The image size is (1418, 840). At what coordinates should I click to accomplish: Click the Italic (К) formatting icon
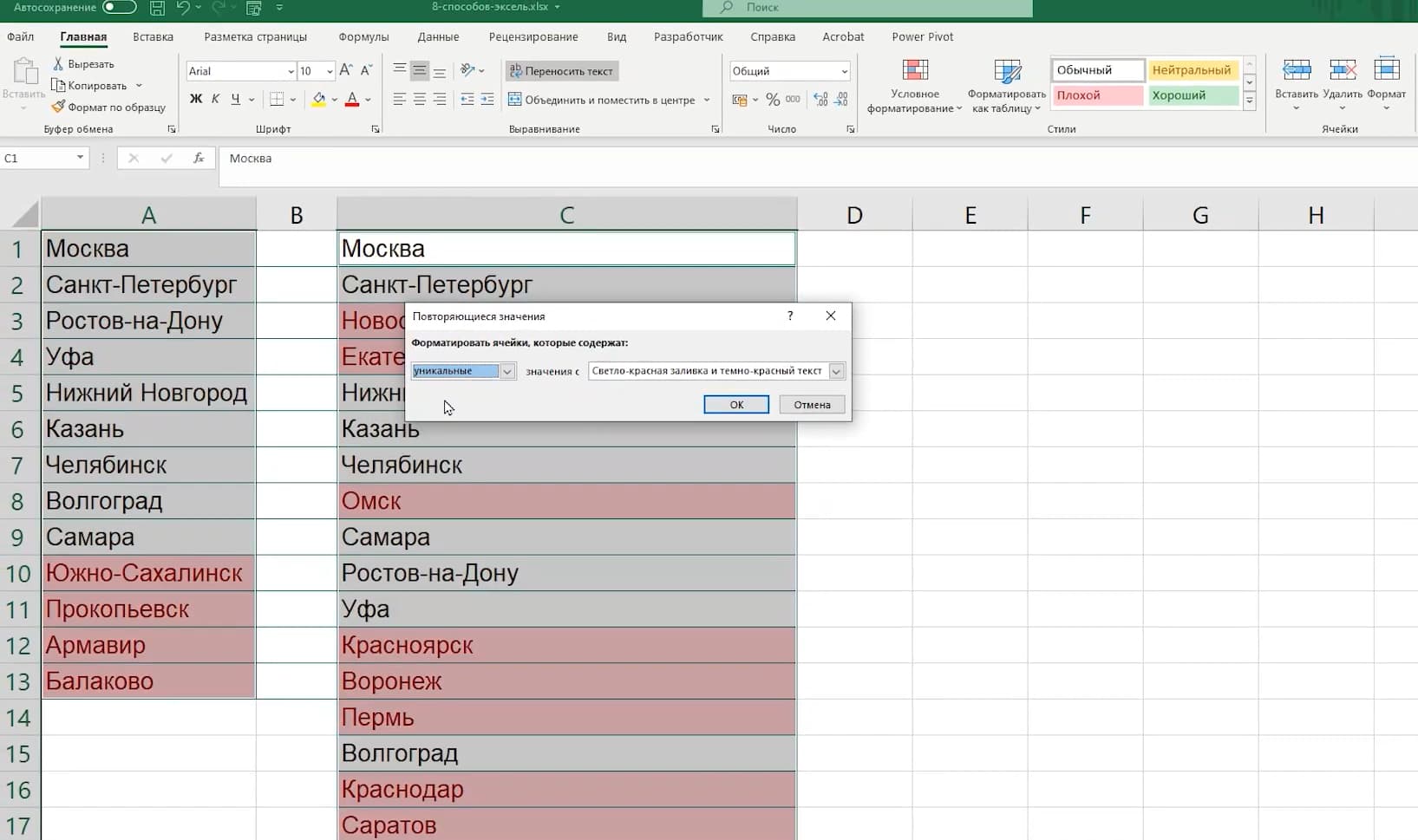[215, 100]
